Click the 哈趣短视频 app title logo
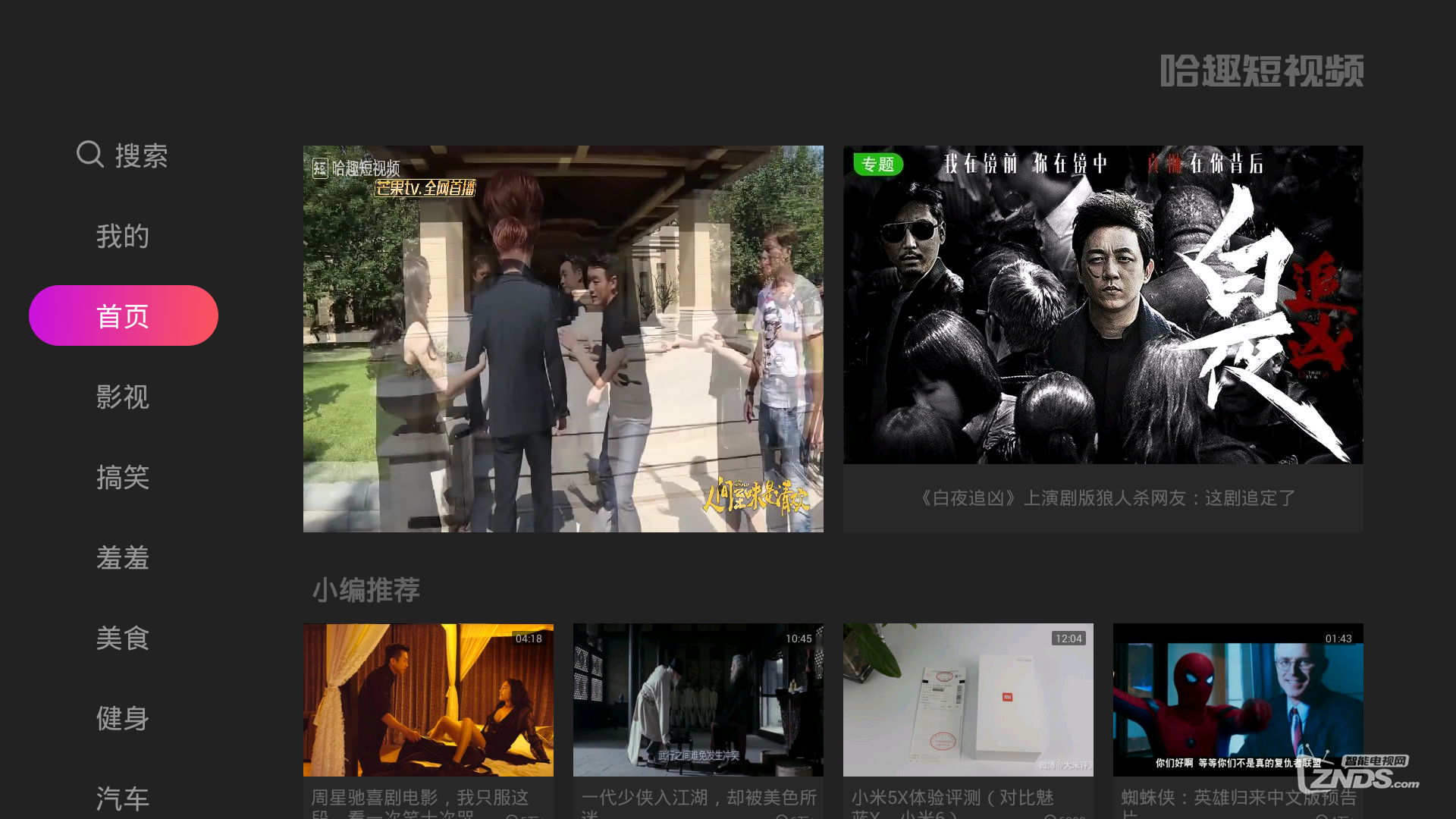This screenshot has width=1456, height=819. click(1262, 71)
